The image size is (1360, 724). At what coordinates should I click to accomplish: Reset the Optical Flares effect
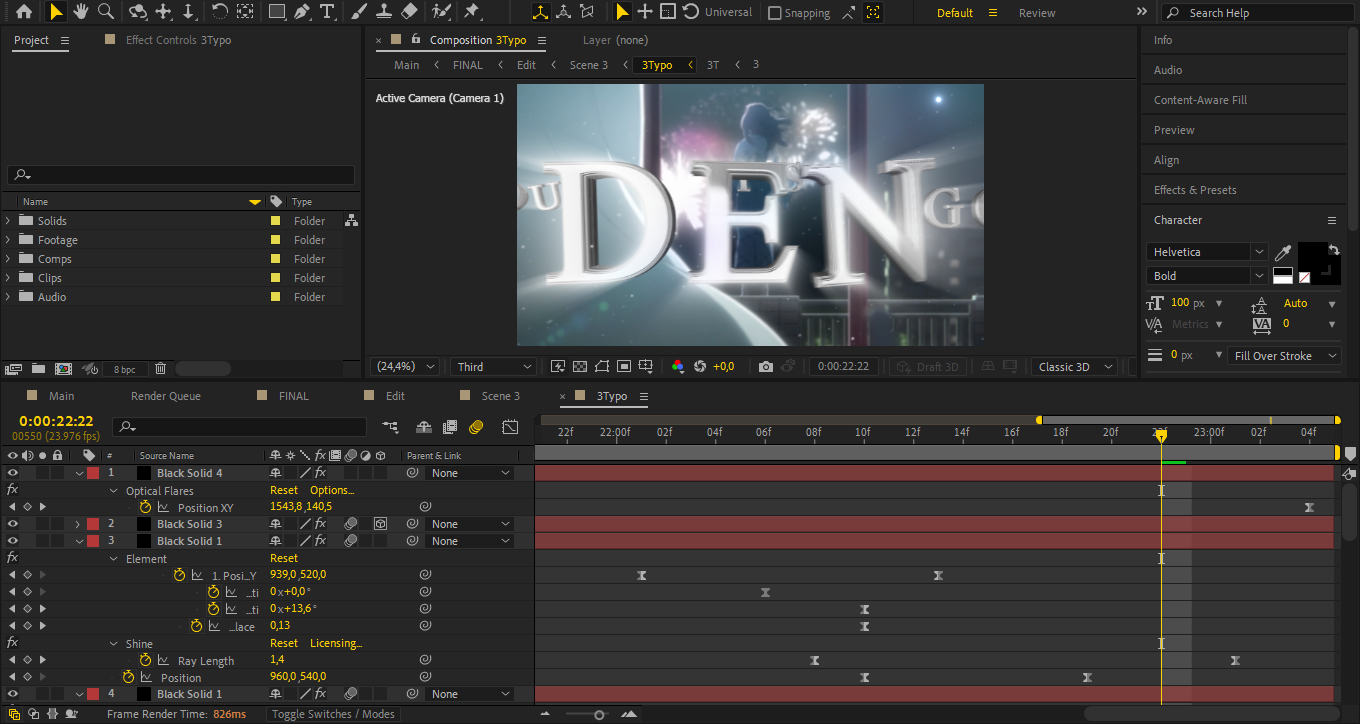coord(284,490)
